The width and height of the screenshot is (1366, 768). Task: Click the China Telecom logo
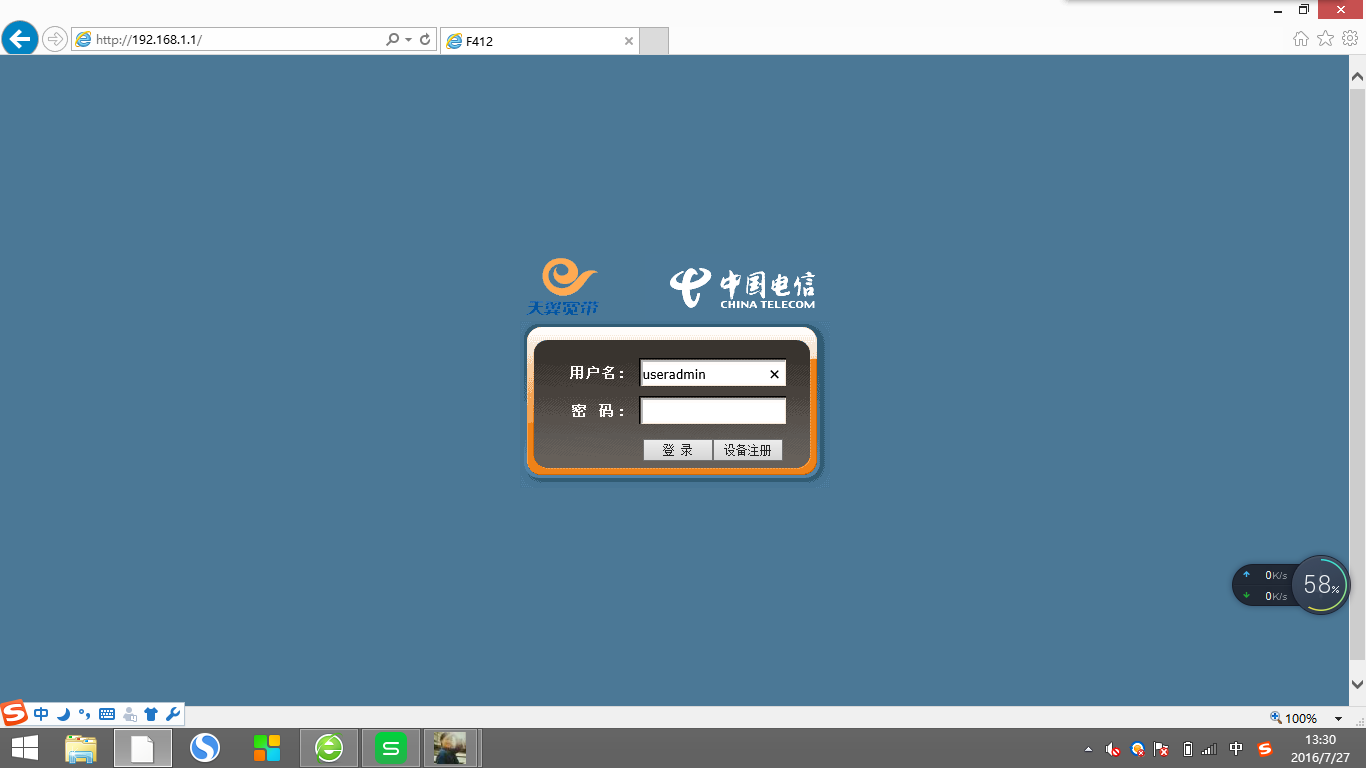743,289
